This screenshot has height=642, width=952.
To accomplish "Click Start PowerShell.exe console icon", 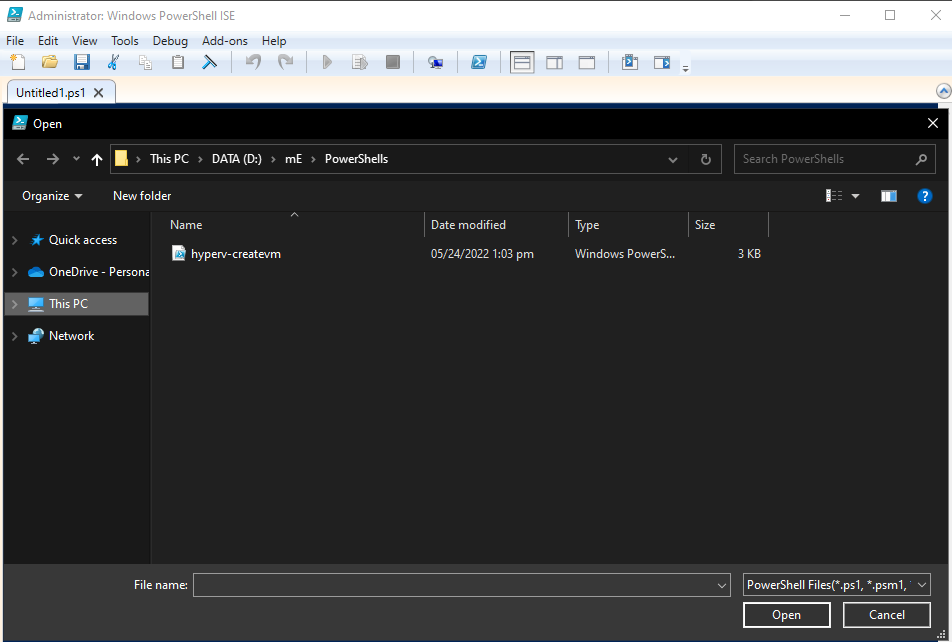I will click(x=479, y=62).
